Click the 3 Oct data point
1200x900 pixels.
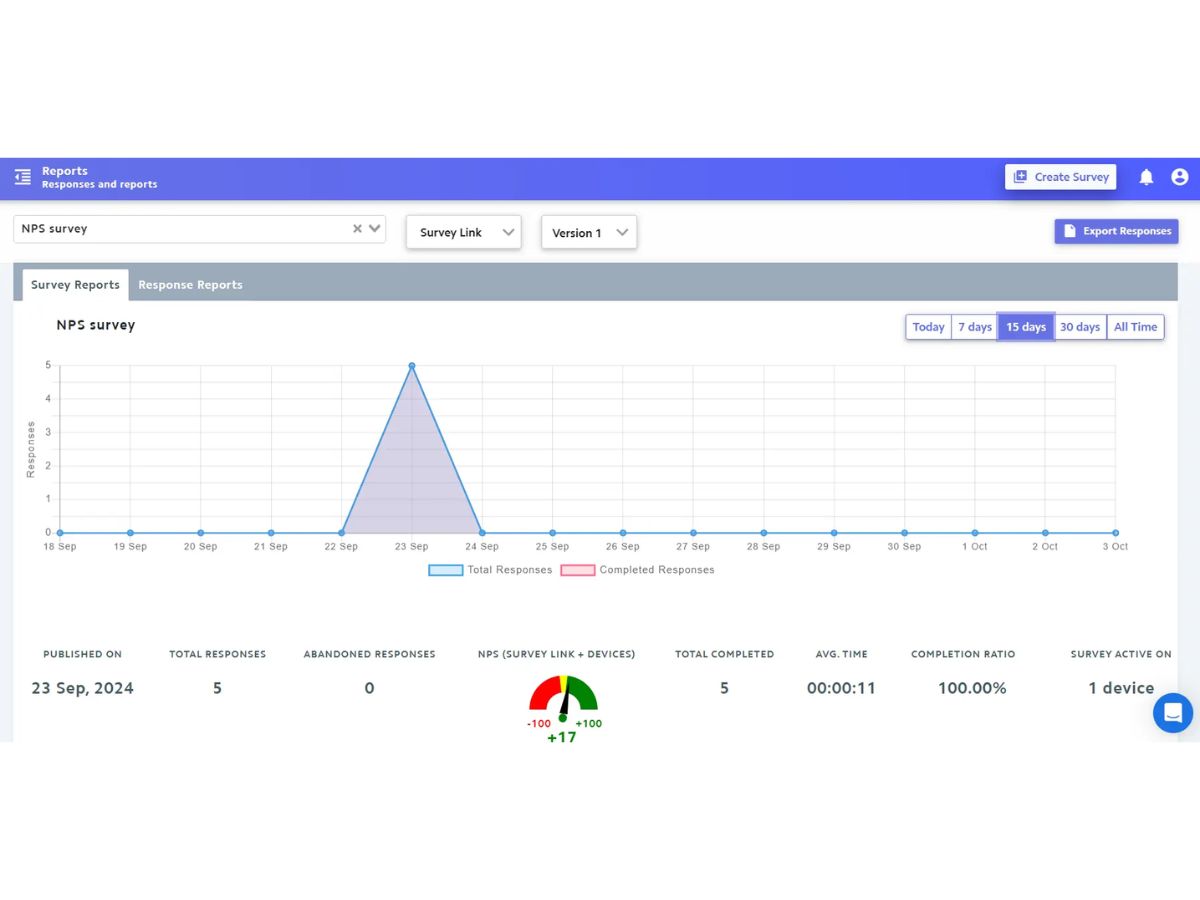(x=1116, y=533)
